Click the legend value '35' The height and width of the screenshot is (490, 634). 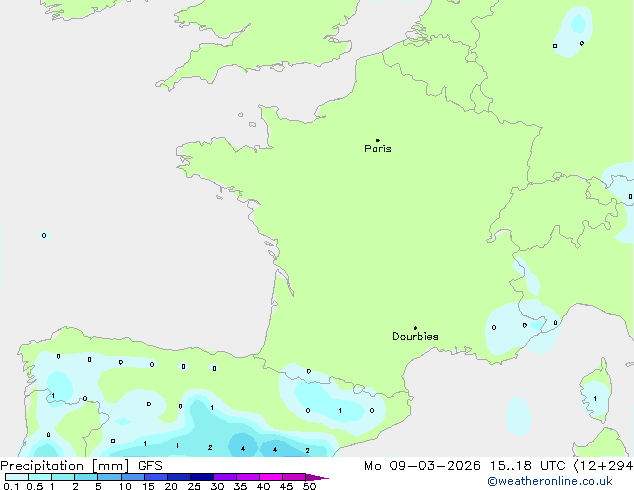click(x=240, y=486)
